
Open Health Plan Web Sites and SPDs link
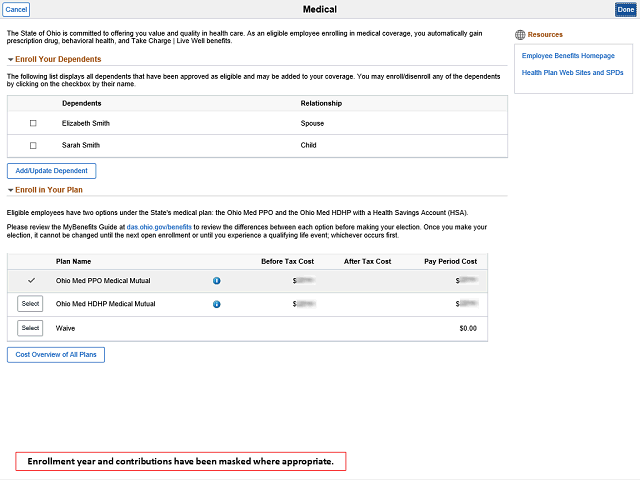pyautogui.click(x=564, y=73)
